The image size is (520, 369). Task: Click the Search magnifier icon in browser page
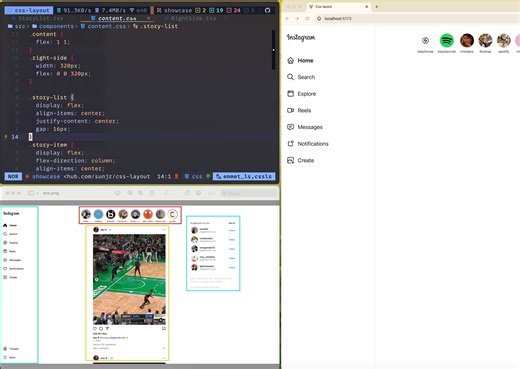click(291, 77)
